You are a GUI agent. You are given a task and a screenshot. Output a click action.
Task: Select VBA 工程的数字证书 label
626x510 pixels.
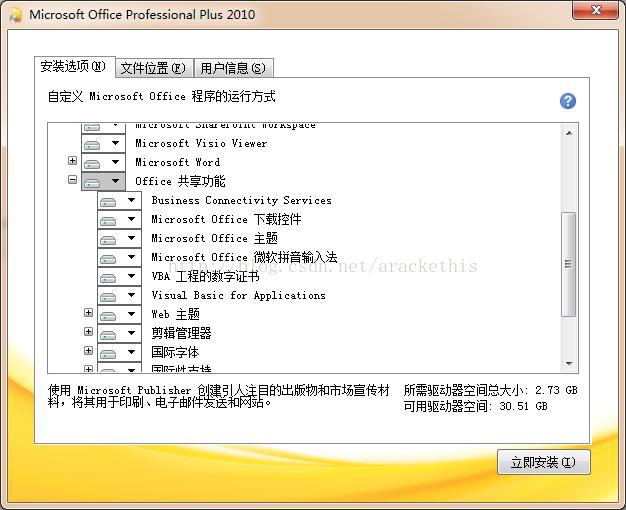tap(206, 276)
